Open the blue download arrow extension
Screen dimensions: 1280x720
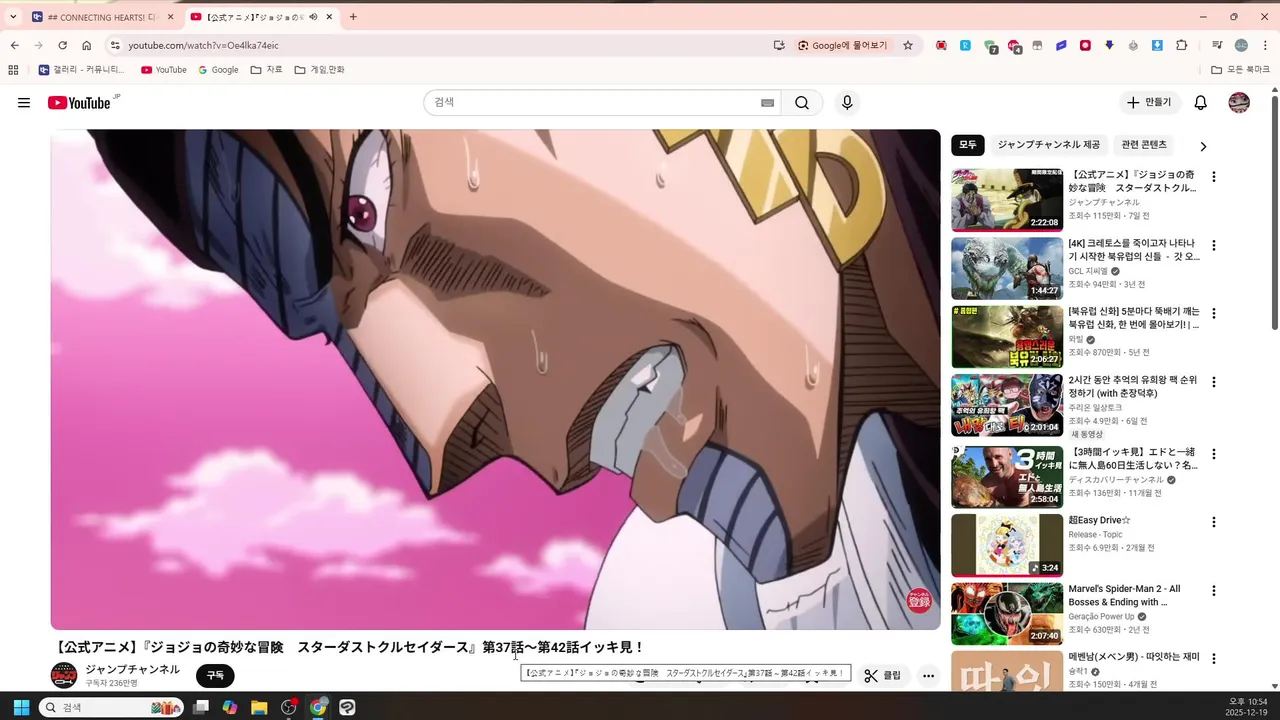1157,45
